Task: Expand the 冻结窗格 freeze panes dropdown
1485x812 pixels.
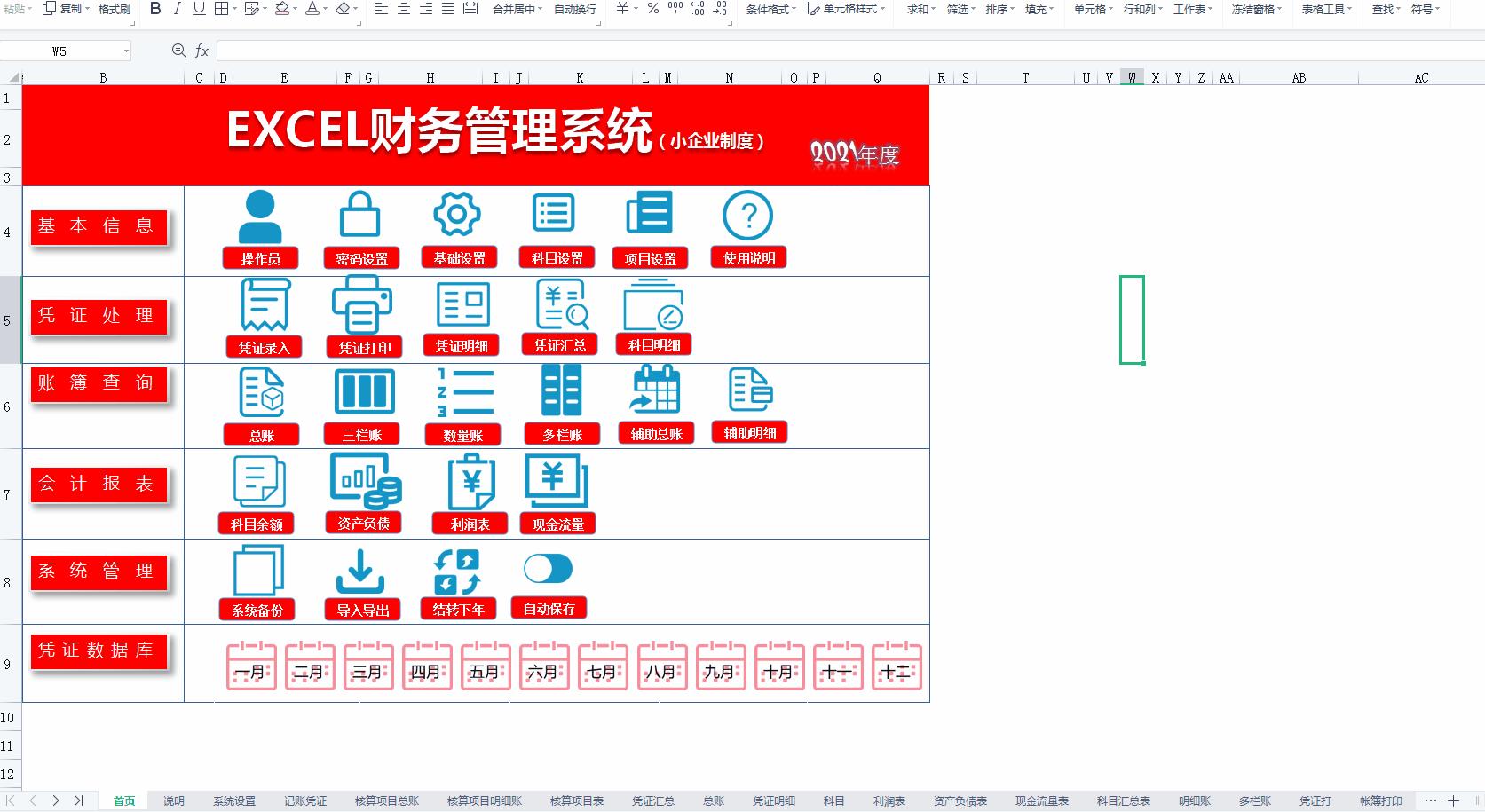Action: click(x=1255, y=7)
